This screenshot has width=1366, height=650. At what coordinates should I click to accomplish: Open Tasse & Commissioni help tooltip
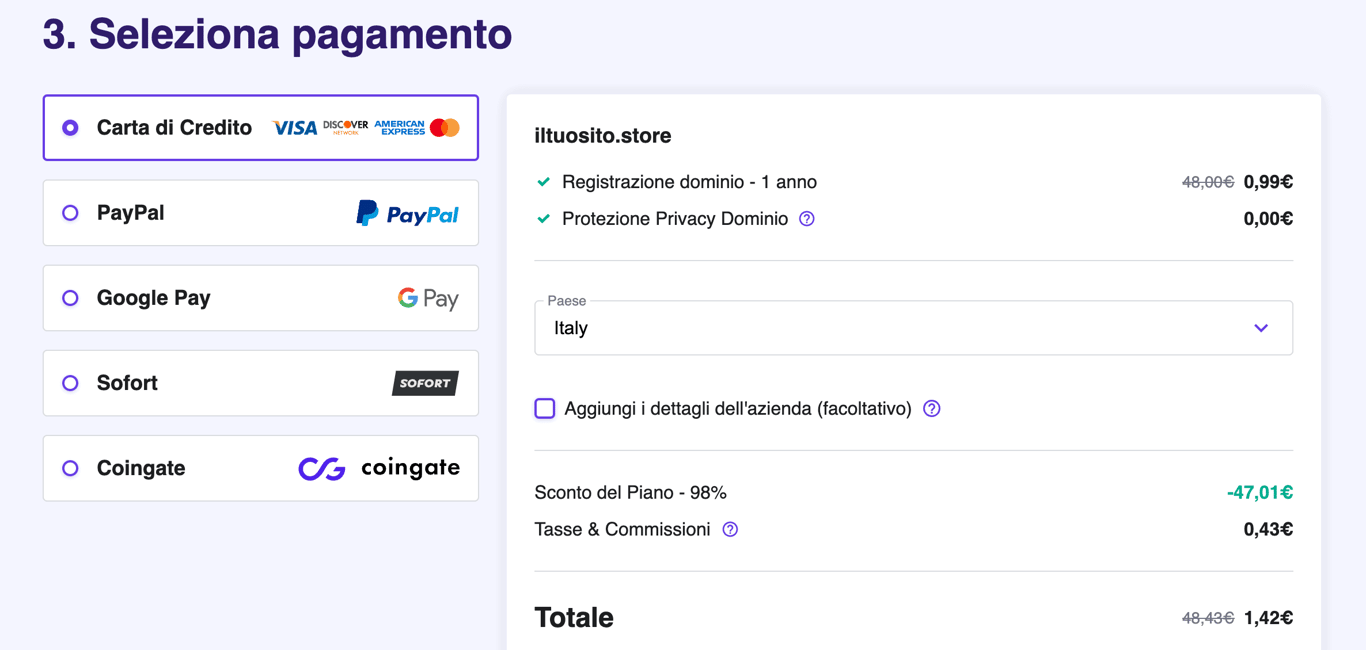(729, 529)
